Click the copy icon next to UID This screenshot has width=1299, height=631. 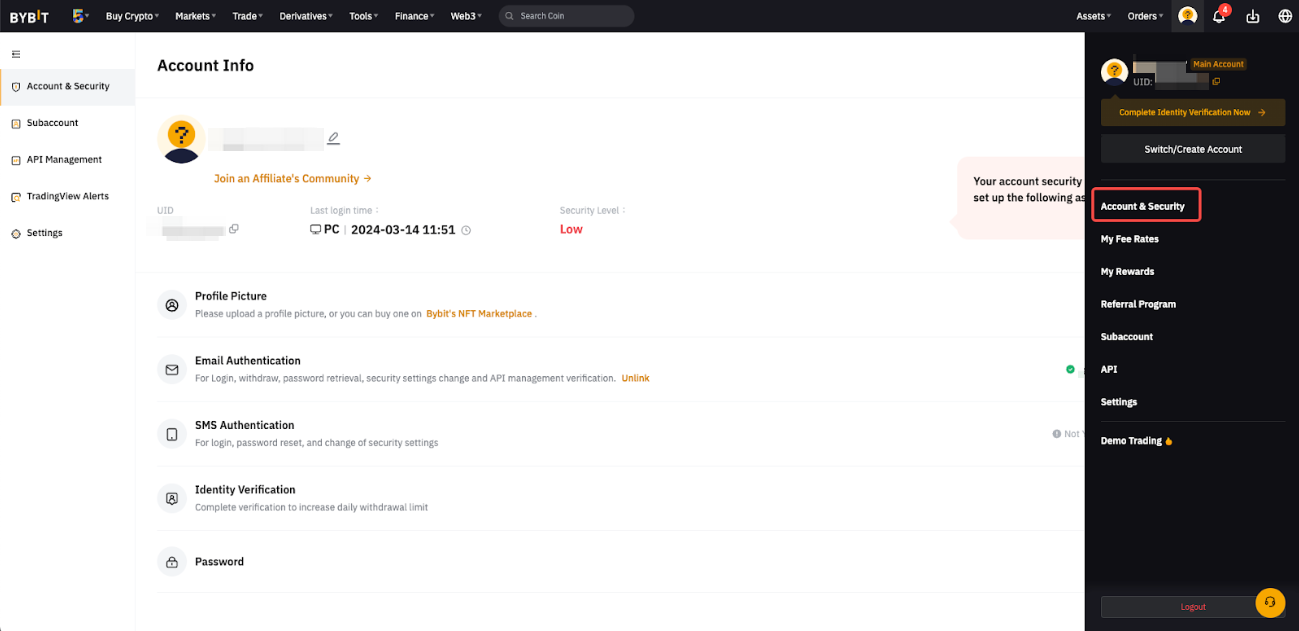point(233,229)
